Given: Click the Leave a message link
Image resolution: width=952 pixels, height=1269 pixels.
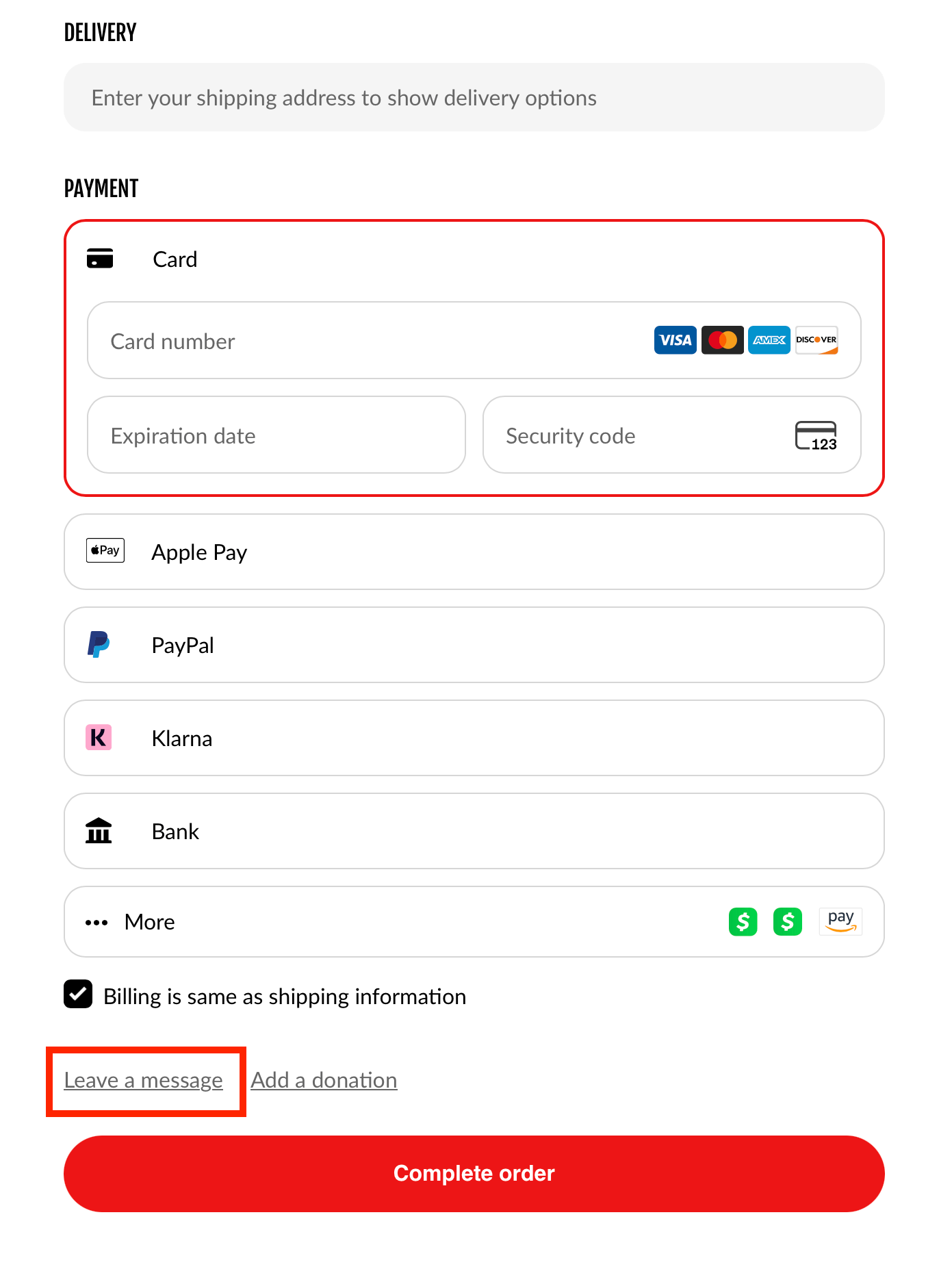Looking at the screenshot, I should click(144, 1080).
